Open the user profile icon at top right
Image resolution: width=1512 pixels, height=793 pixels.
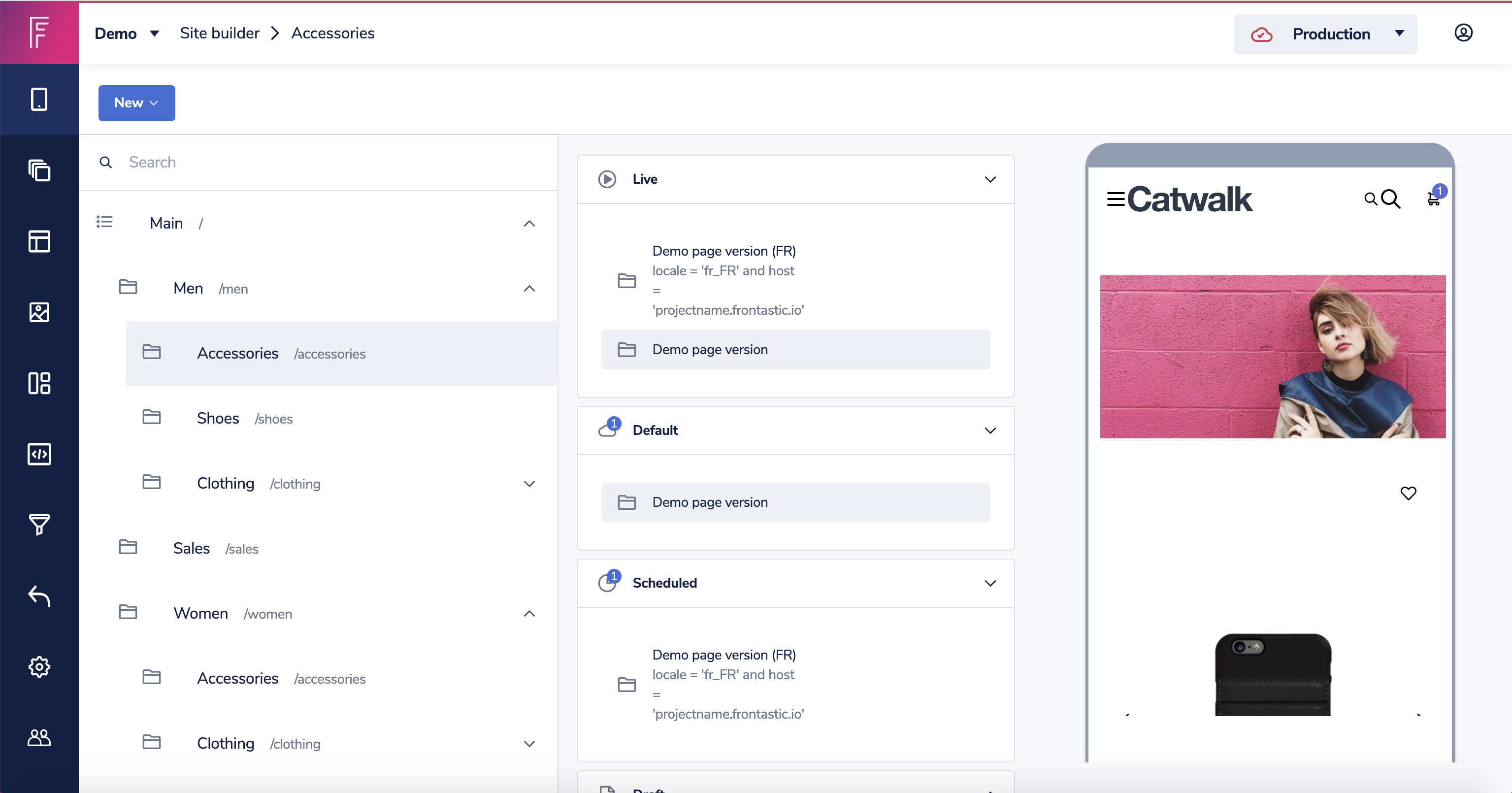[x=1463, y=33]
